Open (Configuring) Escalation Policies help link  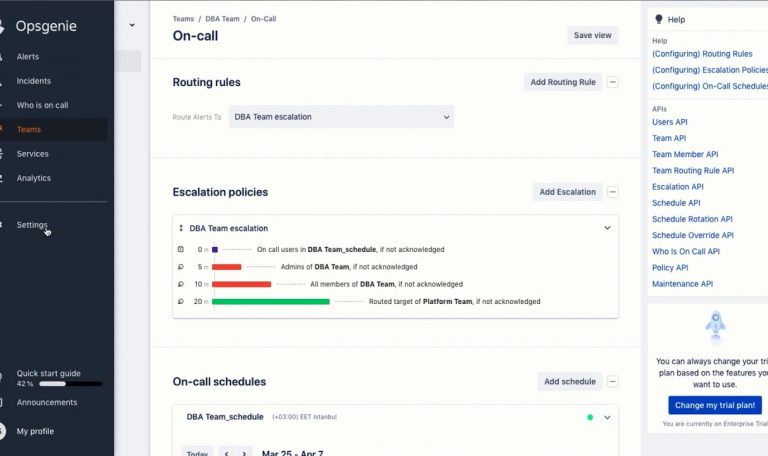(710, 70)
